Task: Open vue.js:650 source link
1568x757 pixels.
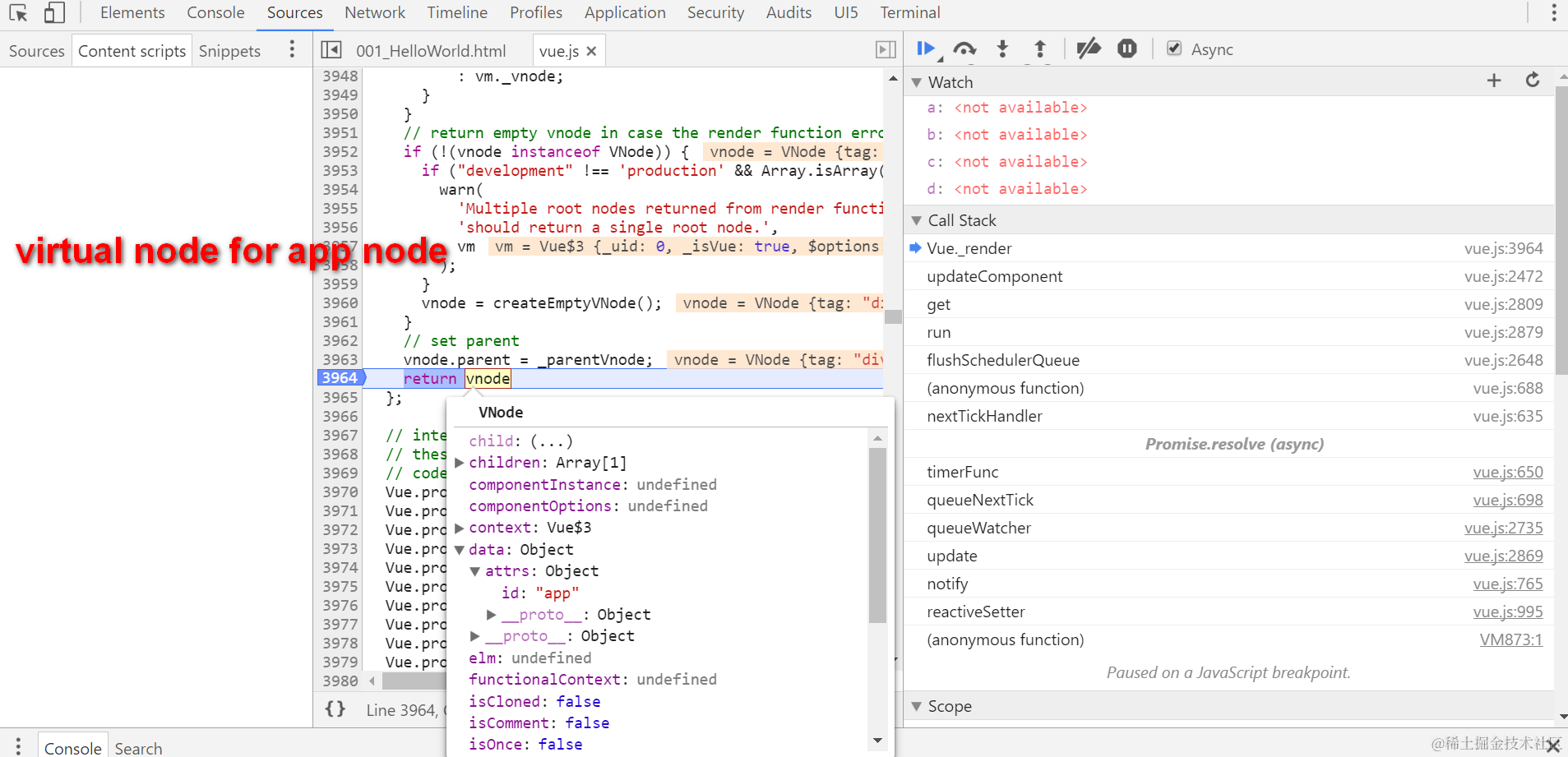Action: pyautogui.click(x=1508, y=472)
